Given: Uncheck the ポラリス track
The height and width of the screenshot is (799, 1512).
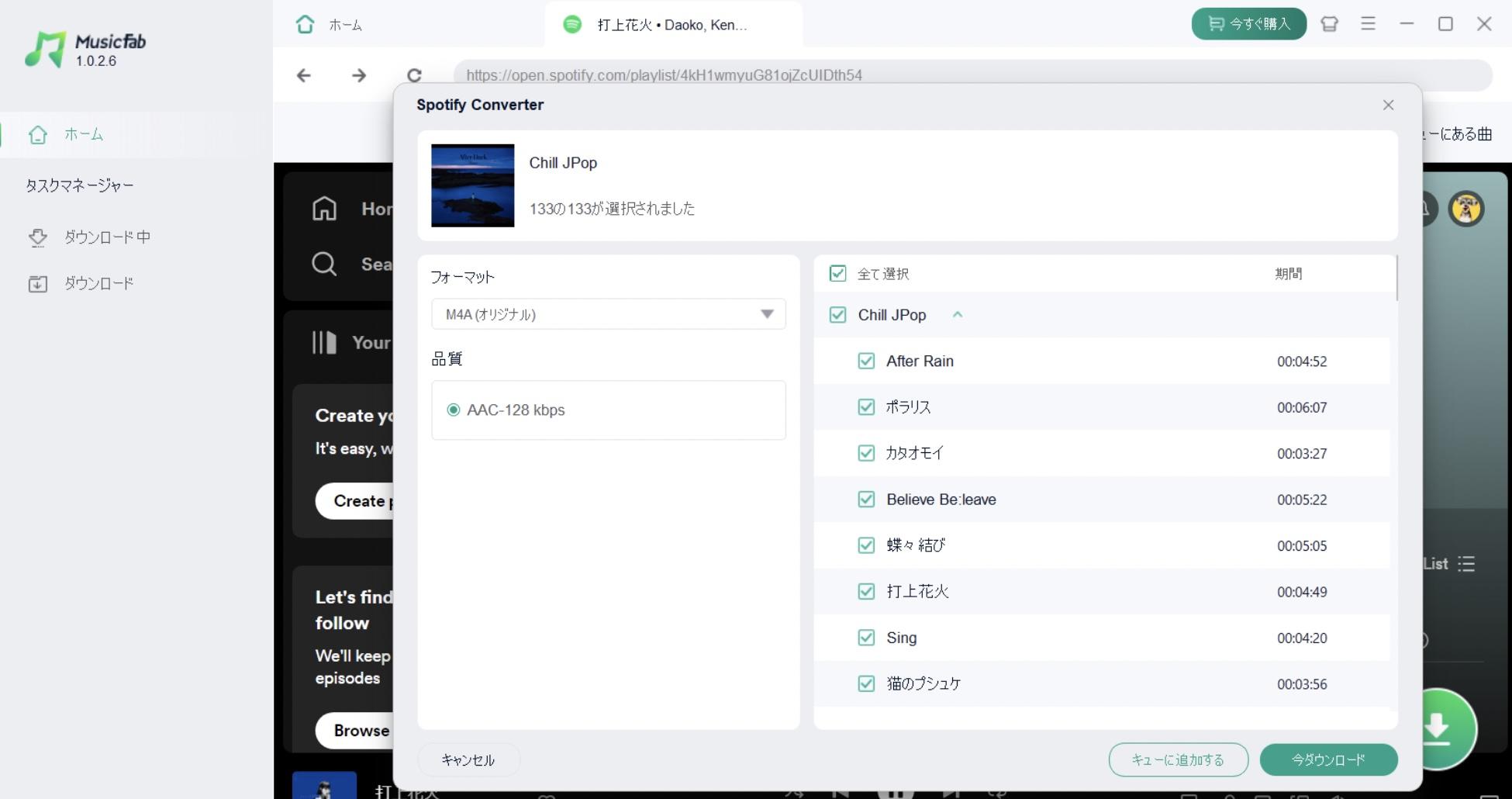Looking at the screenshot, I should (x=866, y=406).
